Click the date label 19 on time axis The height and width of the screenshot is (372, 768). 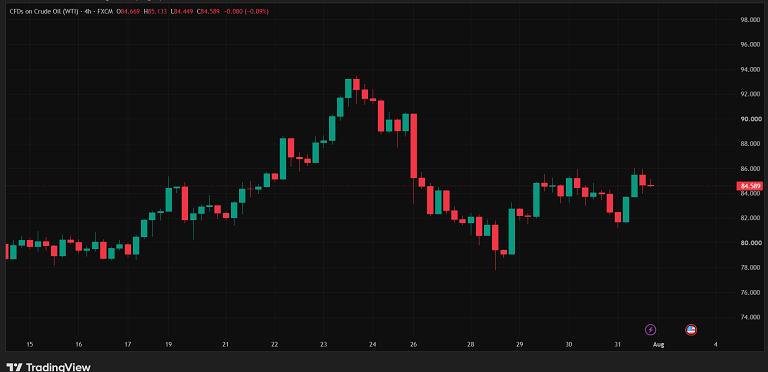(168, 345)
